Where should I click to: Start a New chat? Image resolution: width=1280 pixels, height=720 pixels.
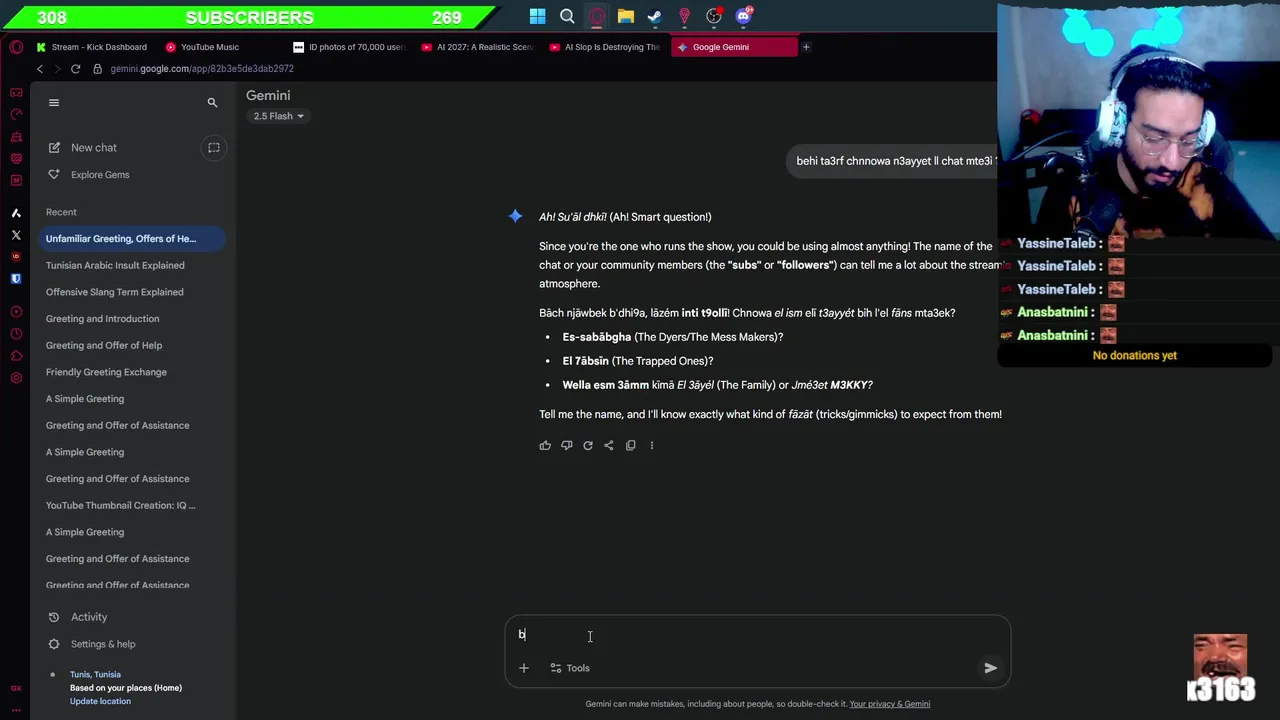click(93, 147)
